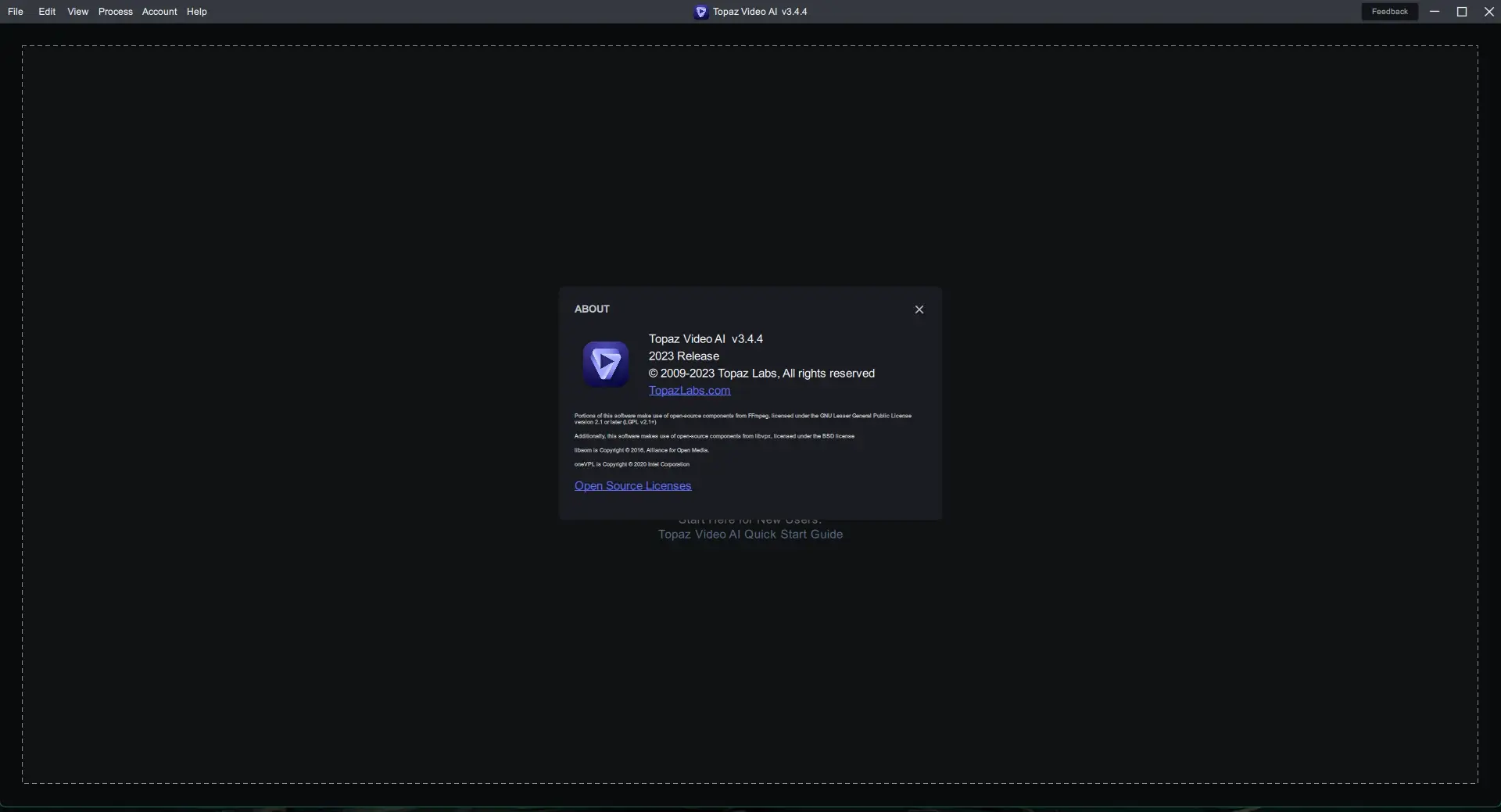Close the Topaz Video AI window
The image size is (1501, 812).
[x=1488, y=12]
